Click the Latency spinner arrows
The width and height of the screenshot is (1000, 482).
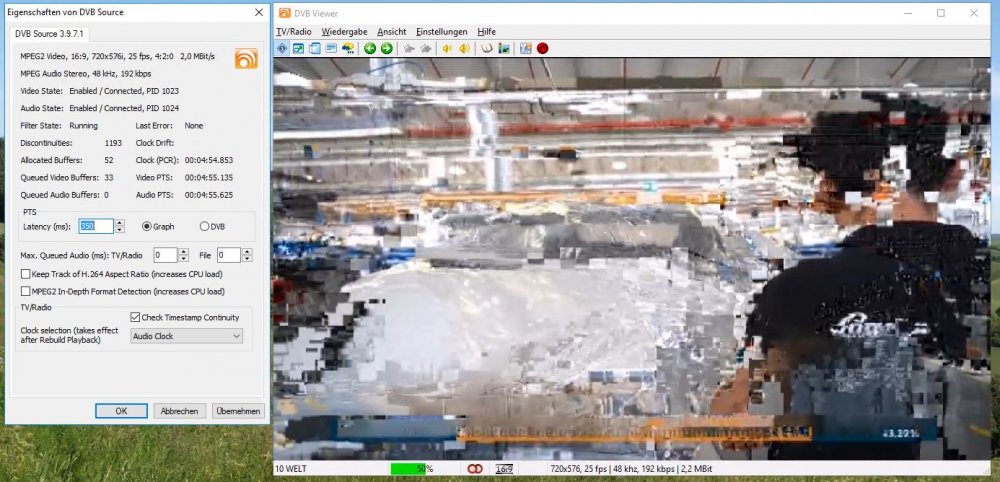coord(120,226)
